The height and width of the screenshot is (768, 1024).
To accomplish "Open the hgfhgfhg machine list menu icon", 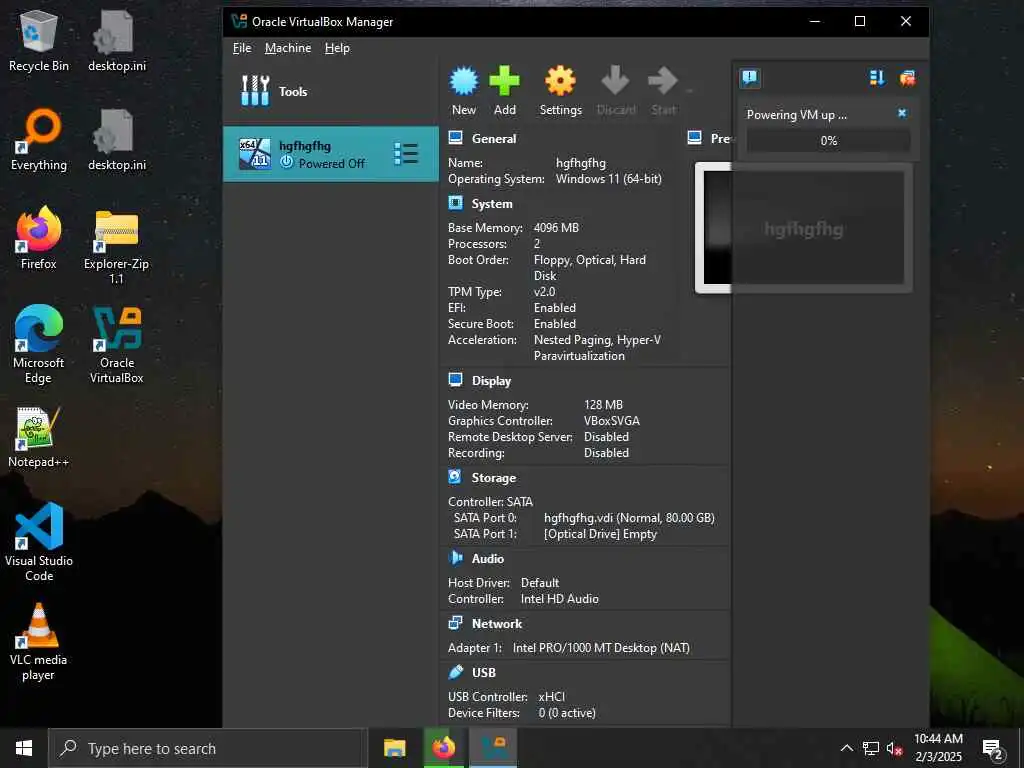I will point(406,153).
